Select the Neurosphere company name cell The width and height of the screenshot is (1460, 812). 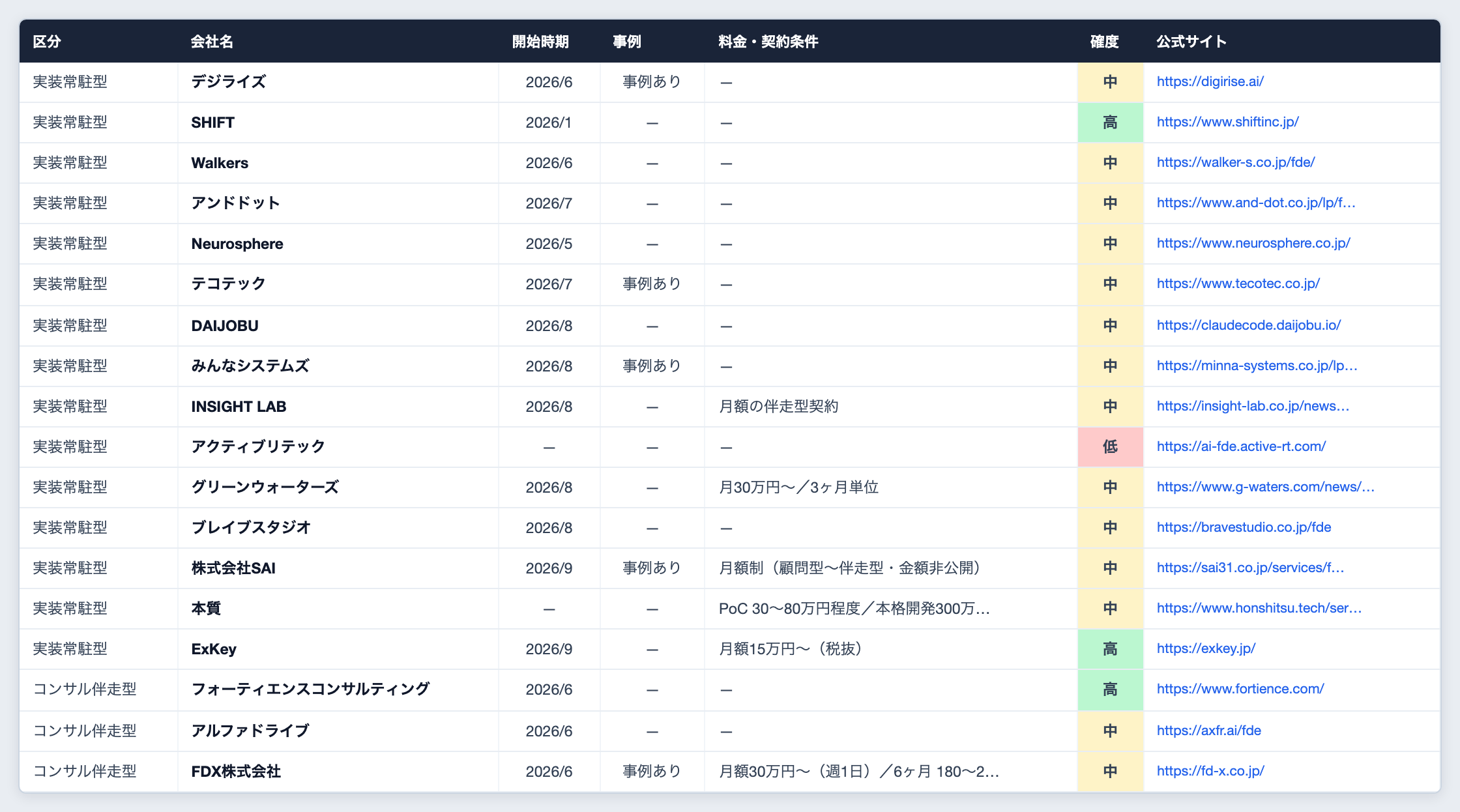click(x=338, y=244)
